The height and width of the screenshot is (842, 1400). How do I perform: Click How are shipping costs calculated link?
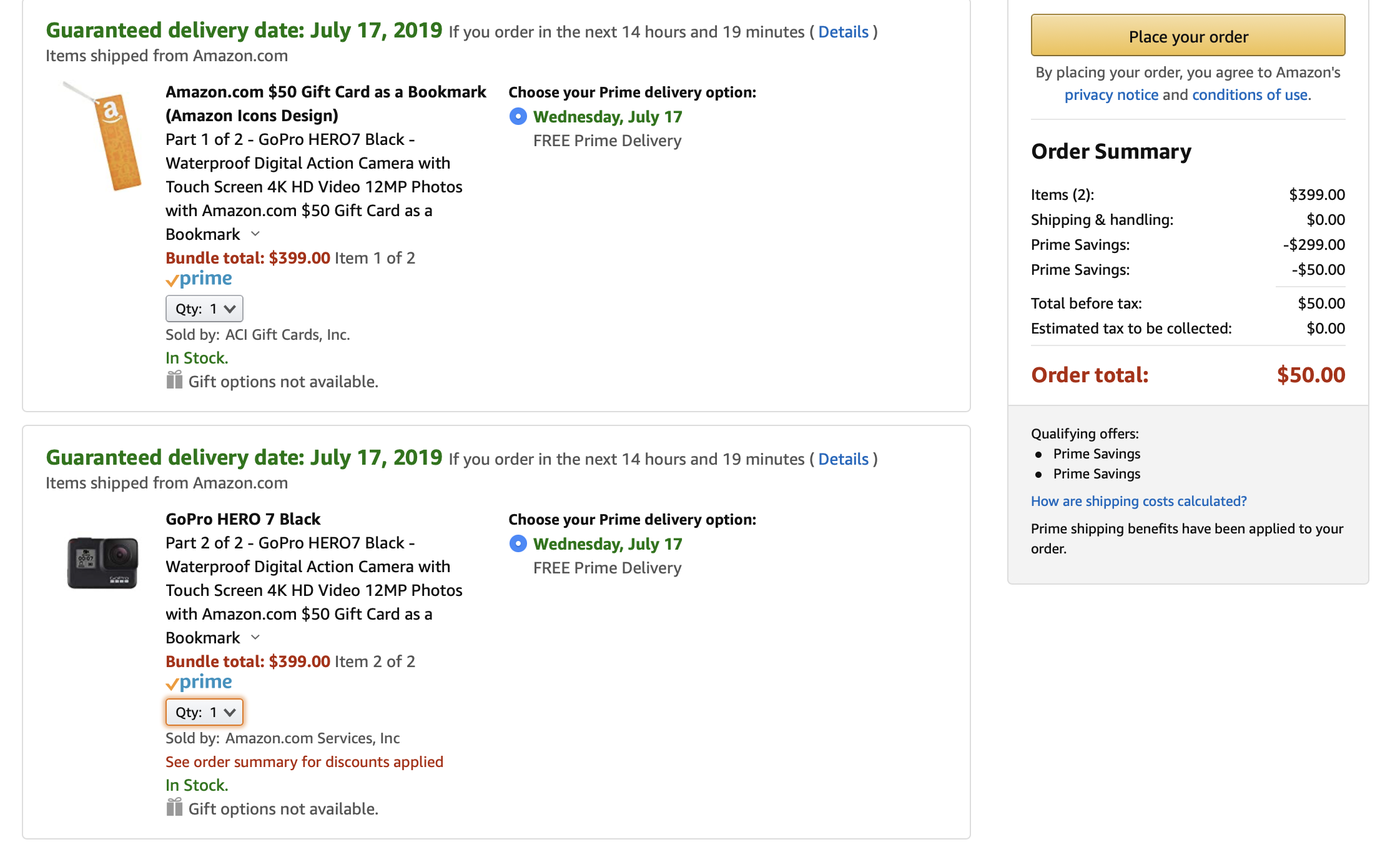[x=1138, y=501]
